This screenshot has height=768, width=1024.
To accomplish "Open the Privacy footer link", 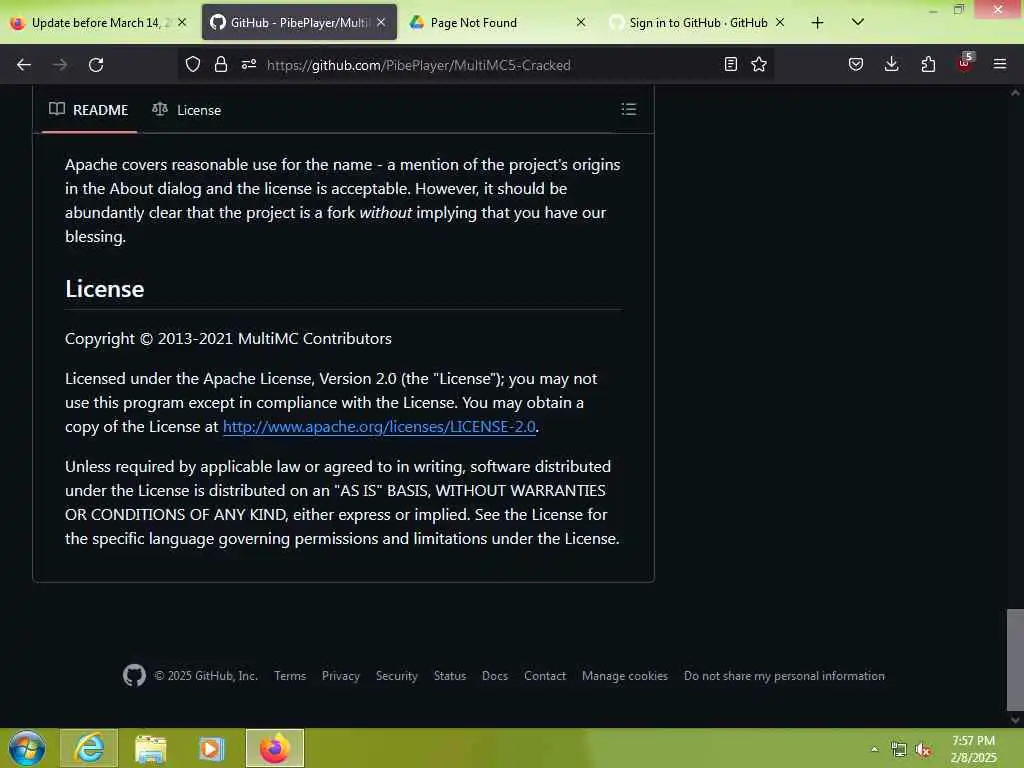I will point(341,676).
